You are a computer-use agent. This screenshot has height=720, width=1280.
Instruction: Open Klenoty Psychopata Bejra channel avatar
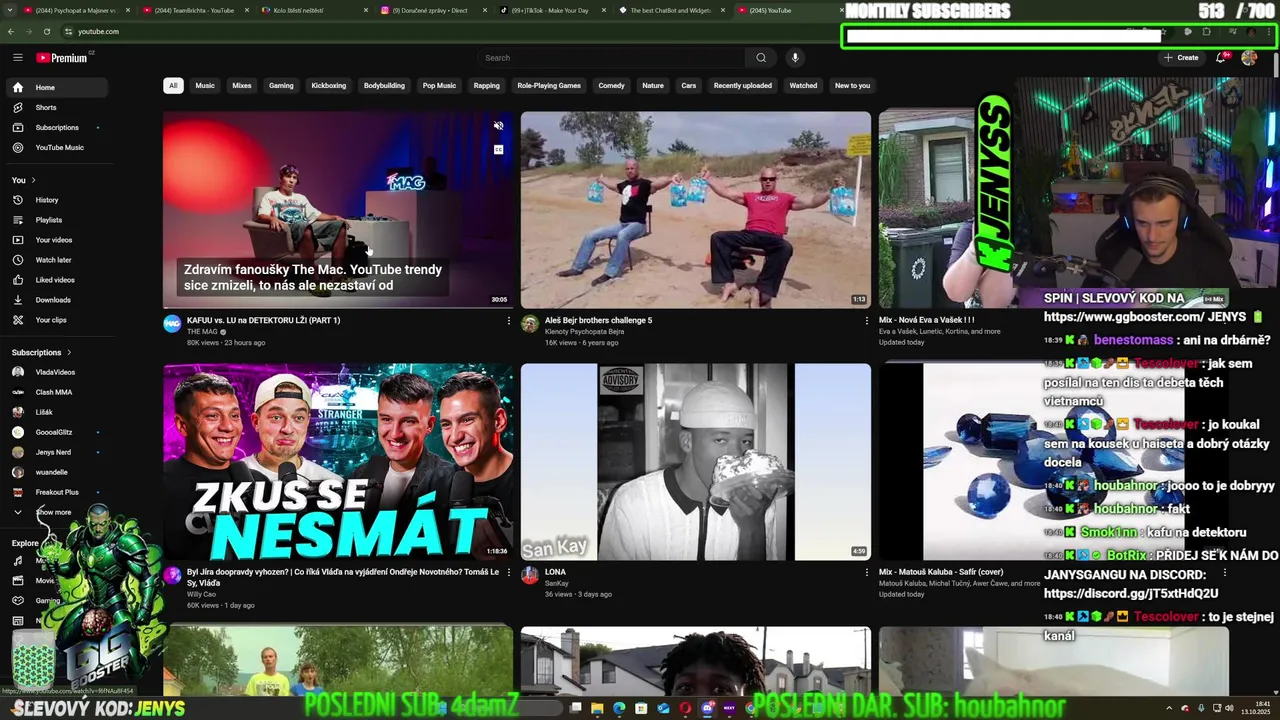pyautogui.click(x=530, y=324)
